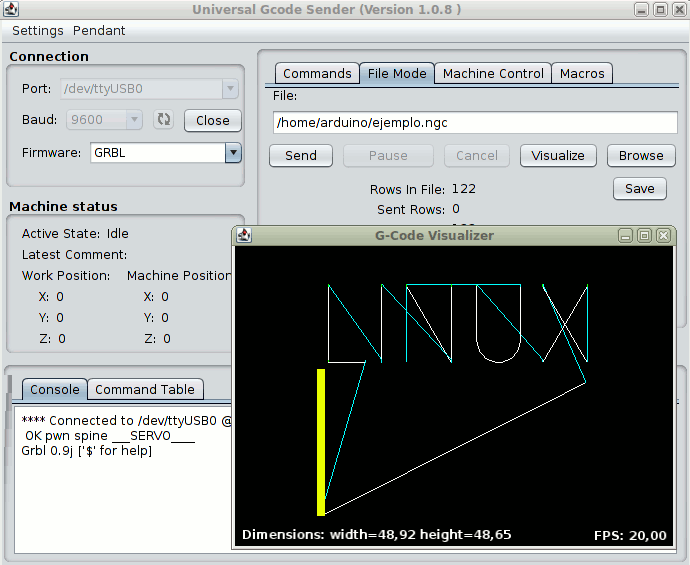
Task: Click the 'FPS: 20,00' readout
Action: pos(630,536)
